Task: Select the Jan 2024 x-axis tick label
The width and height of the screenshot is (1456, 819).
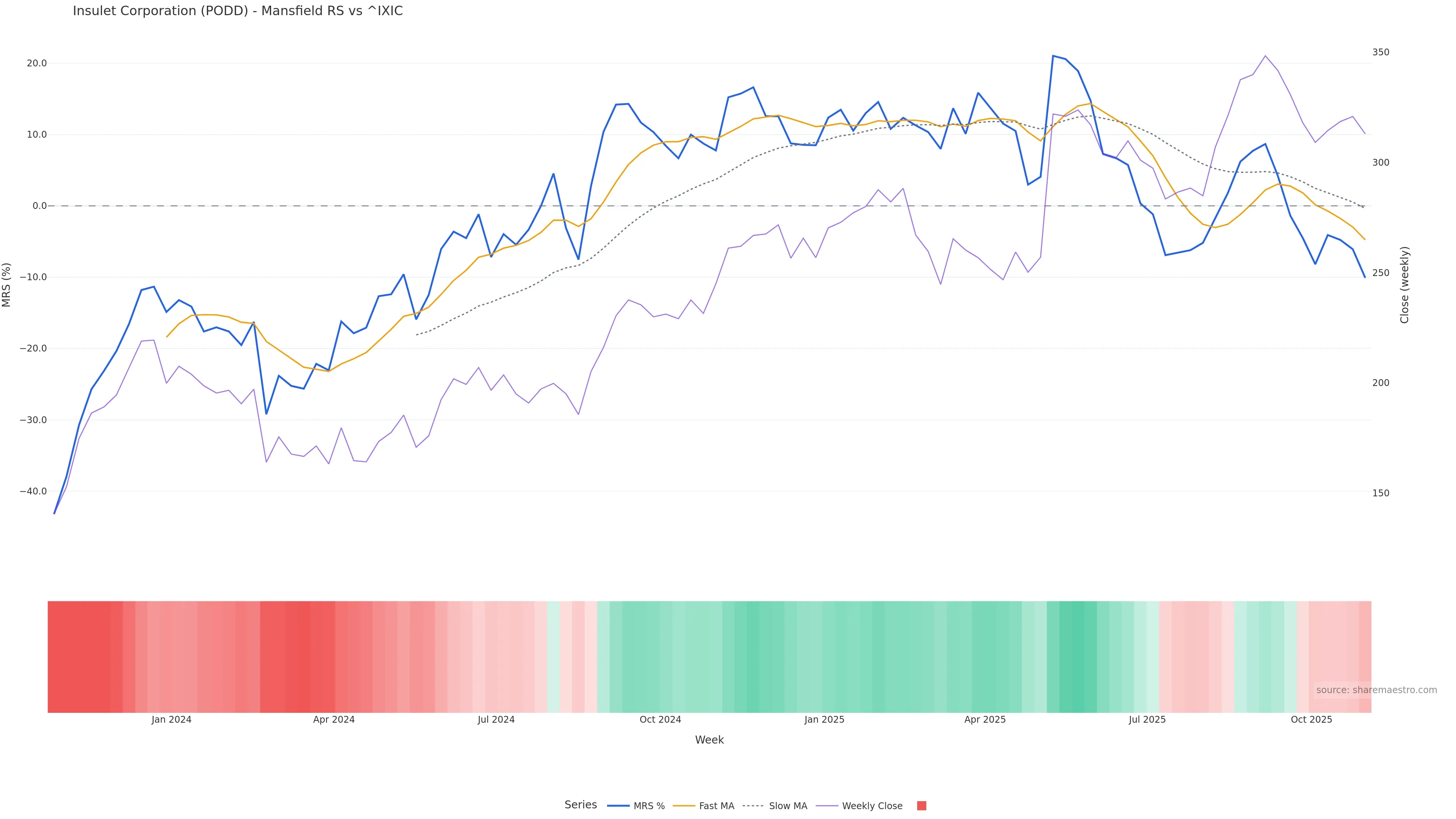Action: (171, 720)
